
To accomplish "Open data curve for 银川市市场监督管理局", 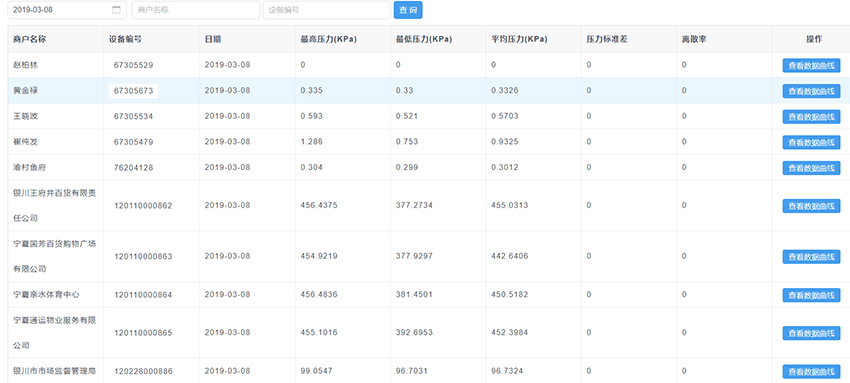I will point(811,372).
